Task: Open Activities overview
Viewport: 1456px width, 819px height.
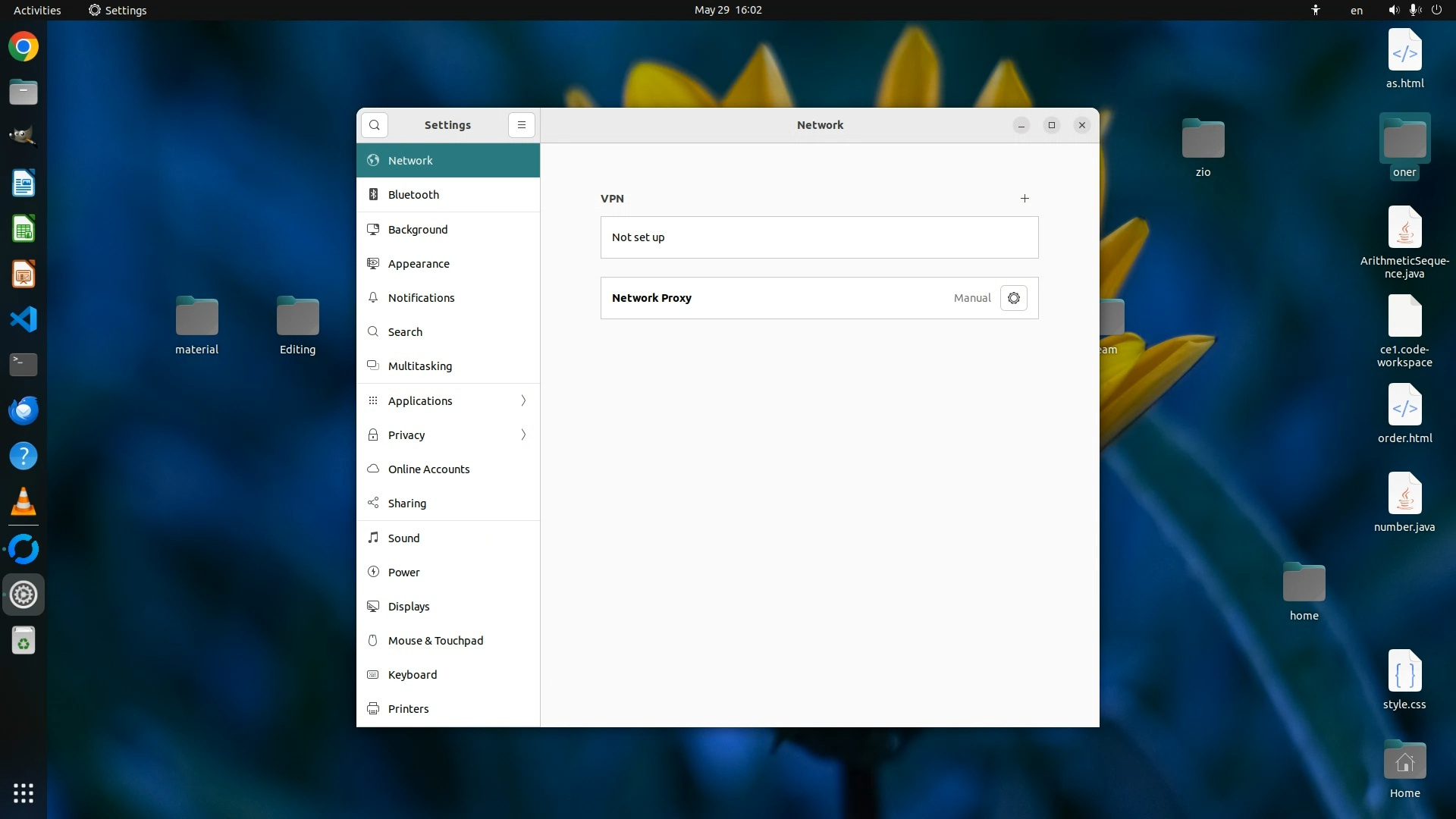Action: (37, 10)
